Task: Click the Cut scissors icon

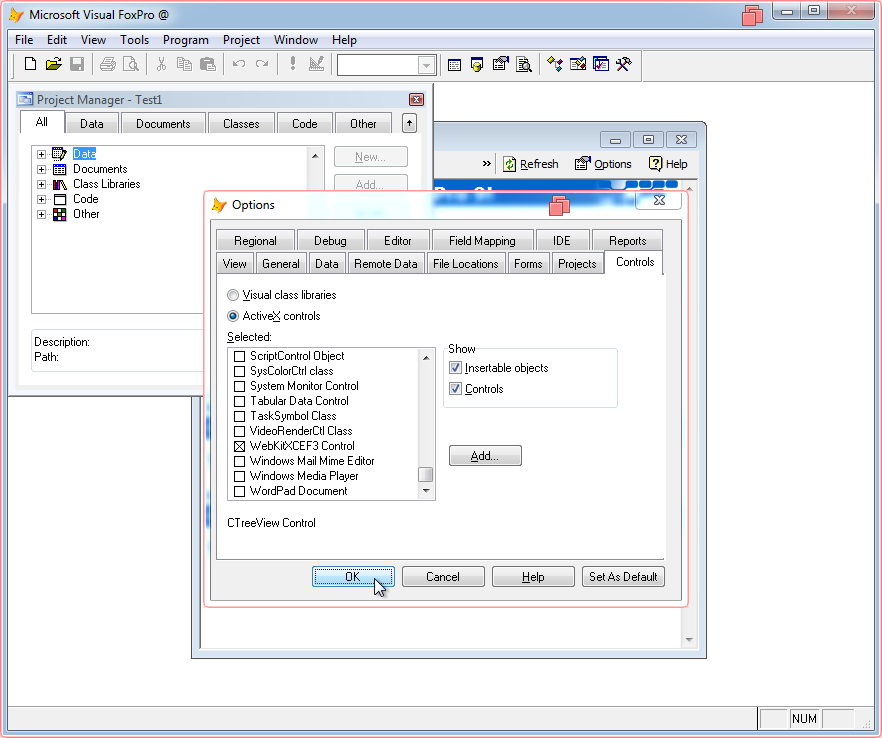Action: (161, 64)
